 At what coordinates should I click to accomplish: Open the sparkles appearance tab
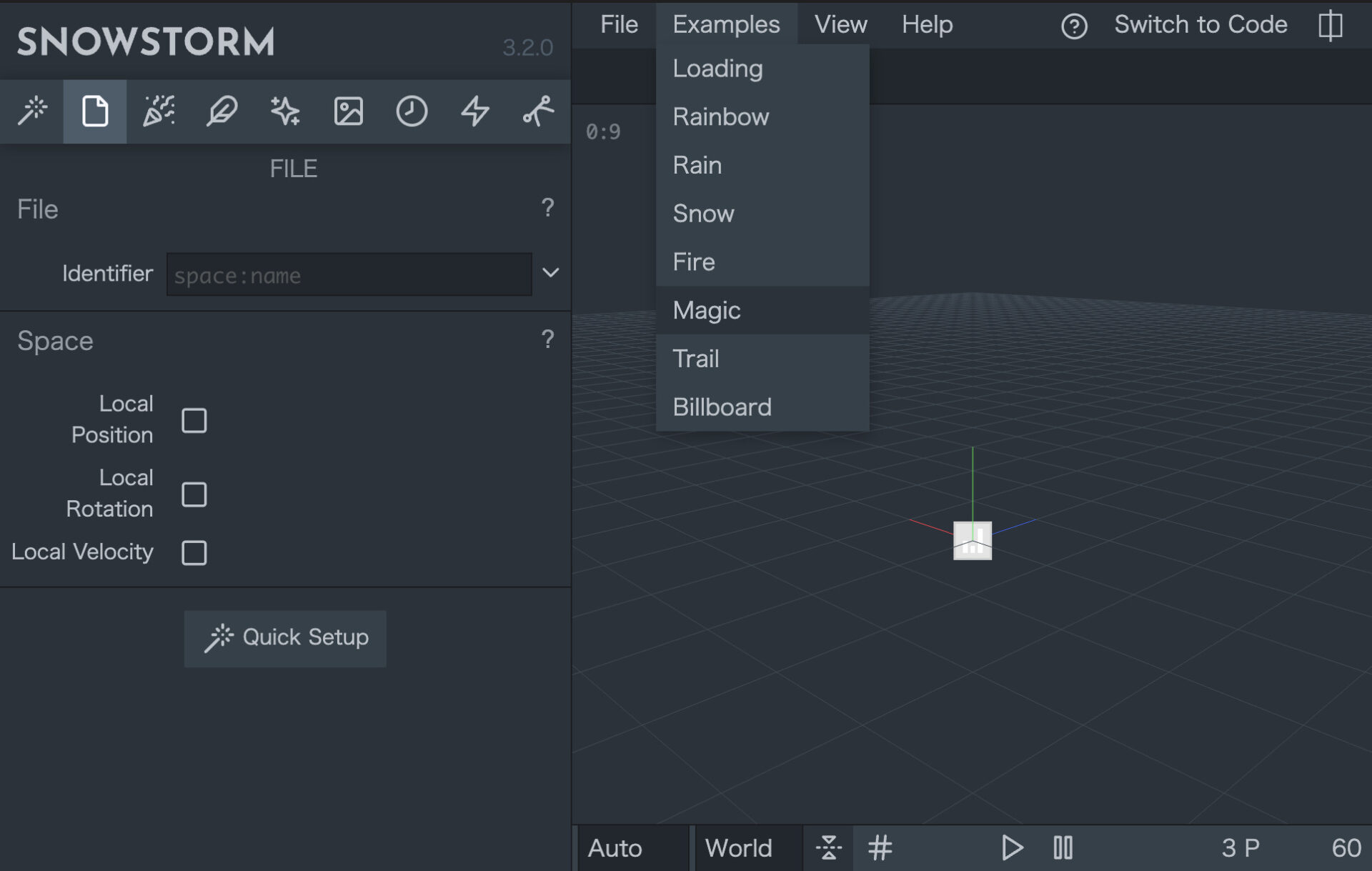pyautogui.click(x=285, y=111)
